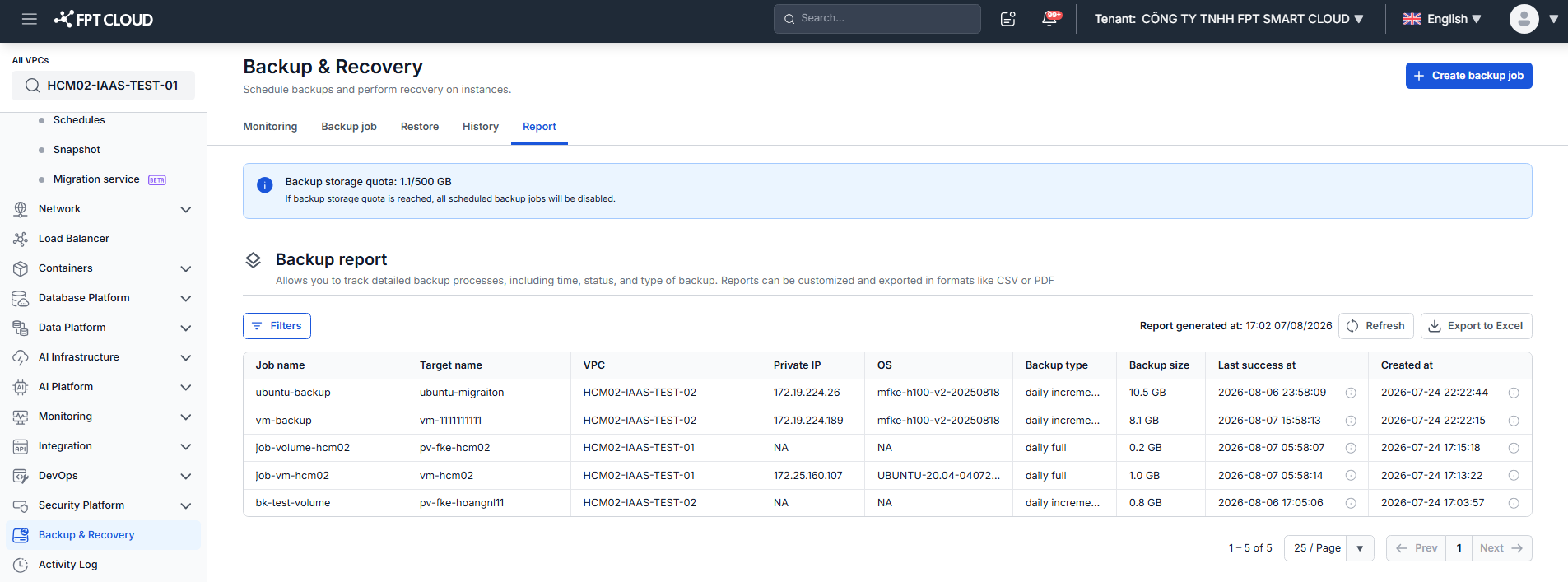The width and height of the screenshot is (1568, 582).
Task: Go to the Next page
Action: pyautogui.click(x=1501, y=548)
